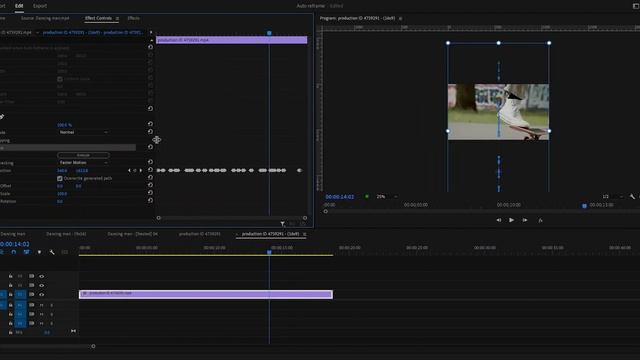The image size is (640, 360).
Task: Toggle sync lock on track V3
Action: (x=31, y=276)
